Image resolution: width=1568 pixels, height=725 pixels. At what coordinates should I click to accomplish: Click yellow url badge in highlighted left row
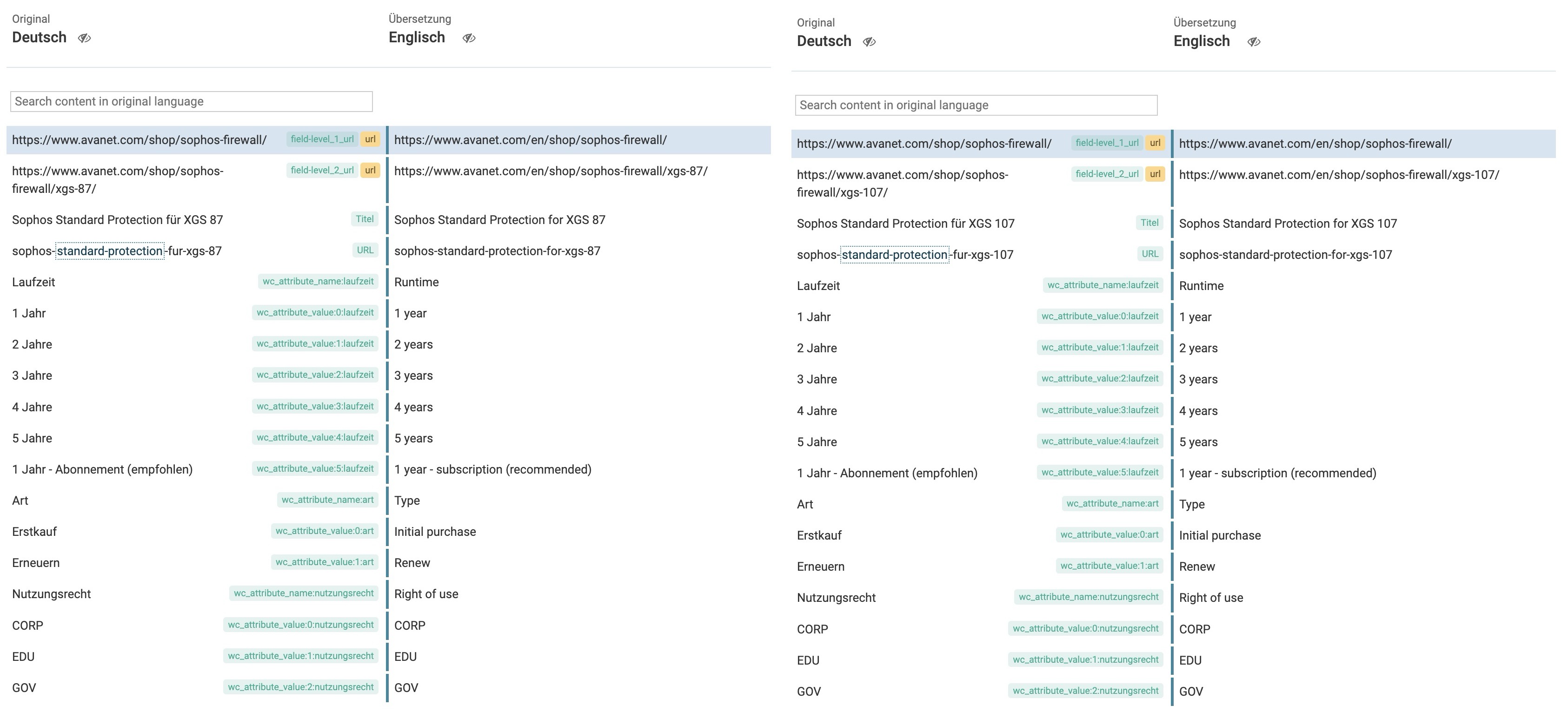pyautogui.click(x=370, y=139)
